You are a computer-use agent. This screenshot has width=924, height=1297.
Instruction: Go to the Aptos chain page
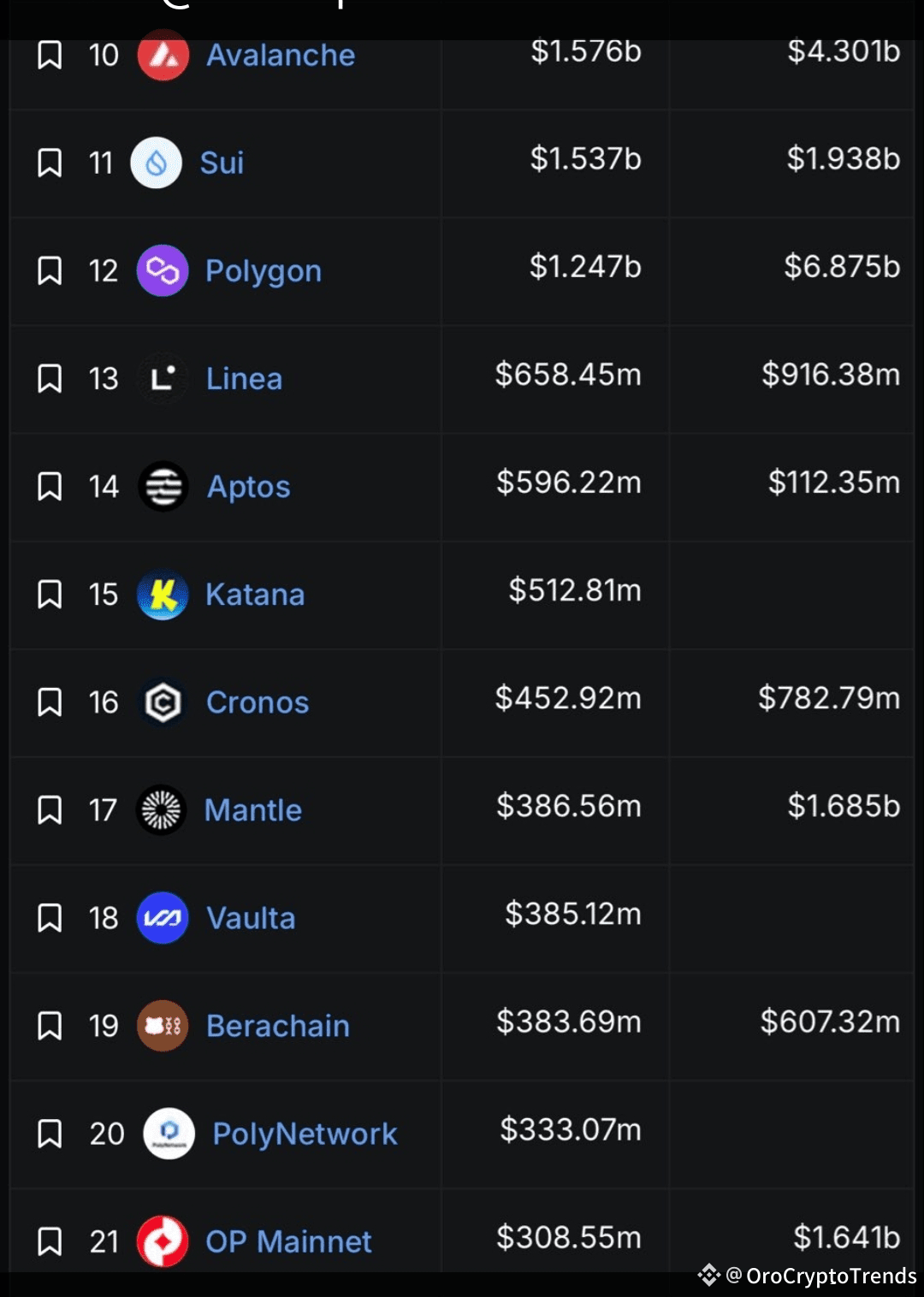[x=248, y=487]
